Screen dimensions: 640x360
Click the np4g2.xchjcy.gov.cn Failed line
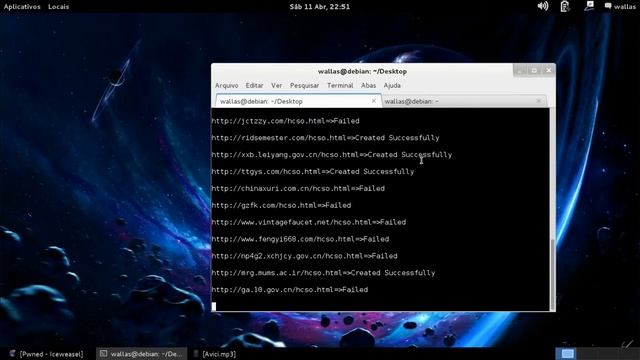click(304, 256)
